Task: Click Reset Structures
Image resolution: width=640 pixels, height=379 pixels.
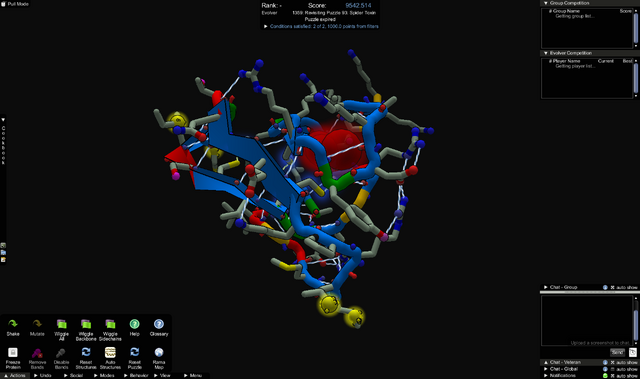Action: 86,358
